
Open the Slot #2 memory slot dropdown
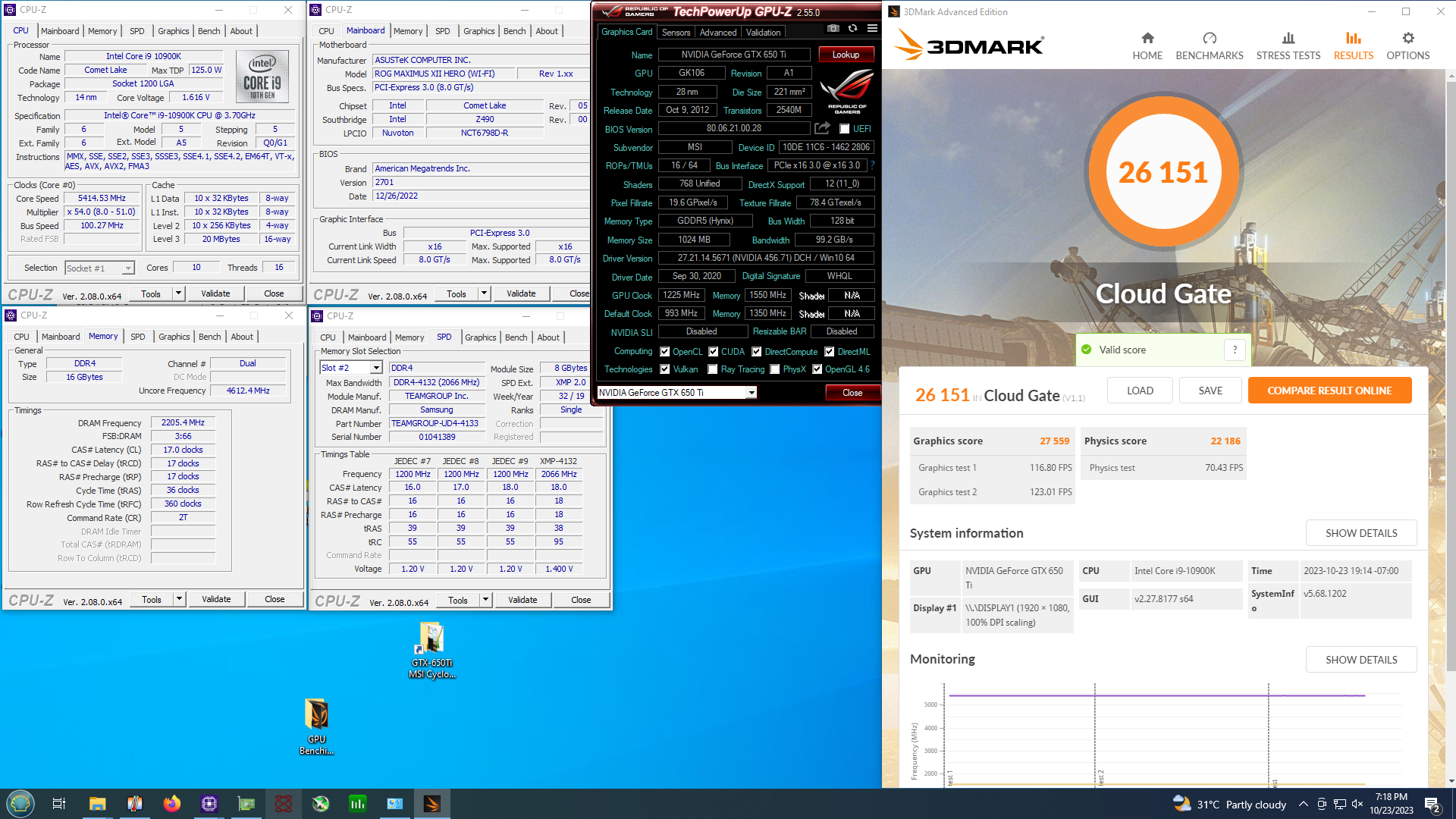pyautogui.click(x=351, y=368)
